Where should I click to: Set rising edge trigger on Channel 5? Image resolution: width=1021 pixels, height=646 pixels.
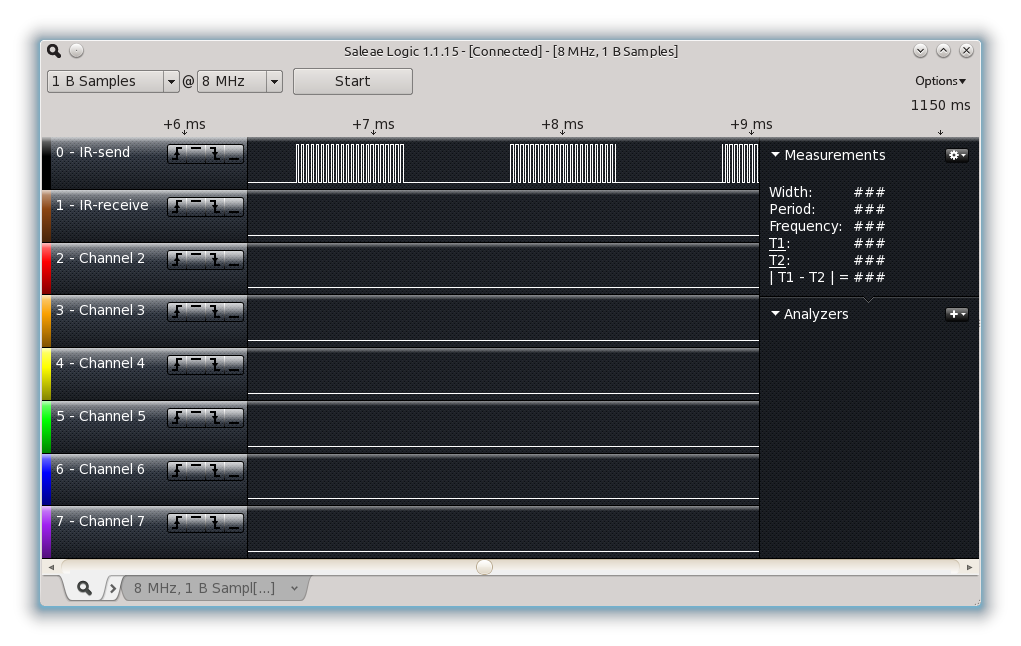pos(177,417)
